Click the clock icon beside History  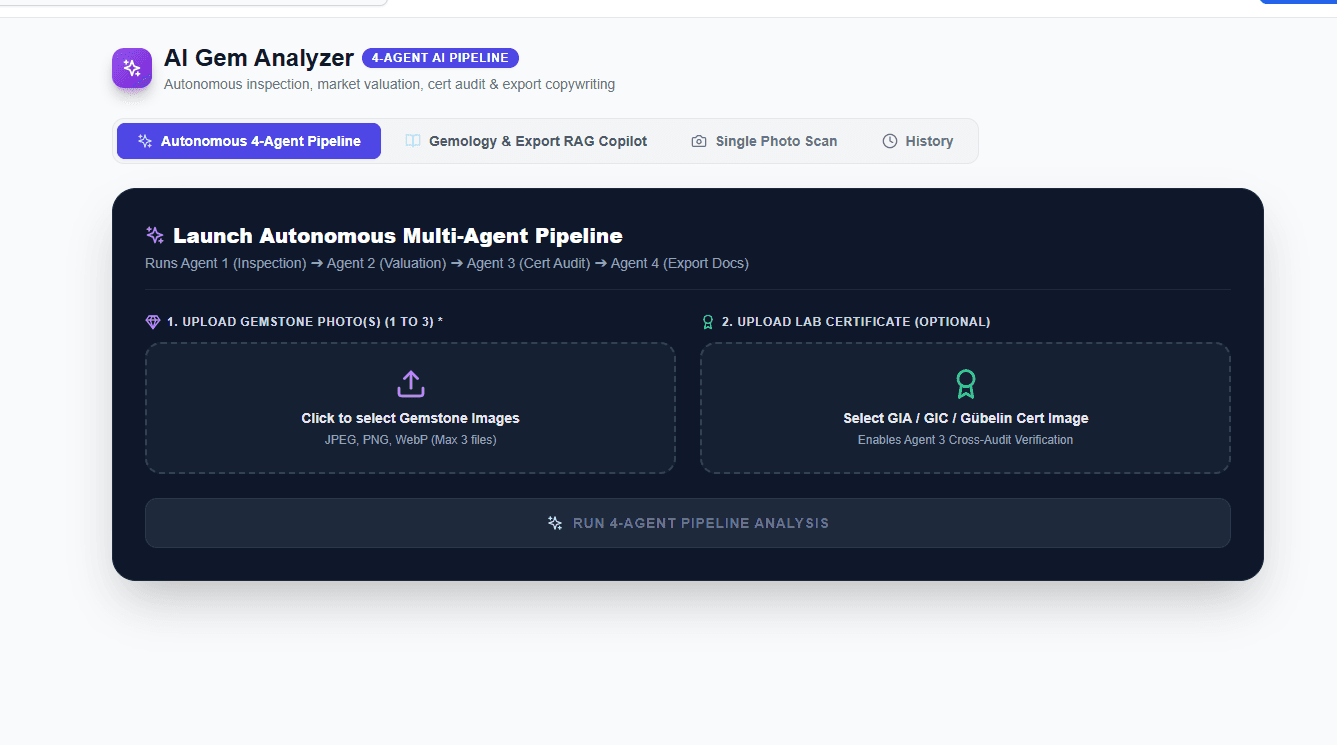[890, 141]
